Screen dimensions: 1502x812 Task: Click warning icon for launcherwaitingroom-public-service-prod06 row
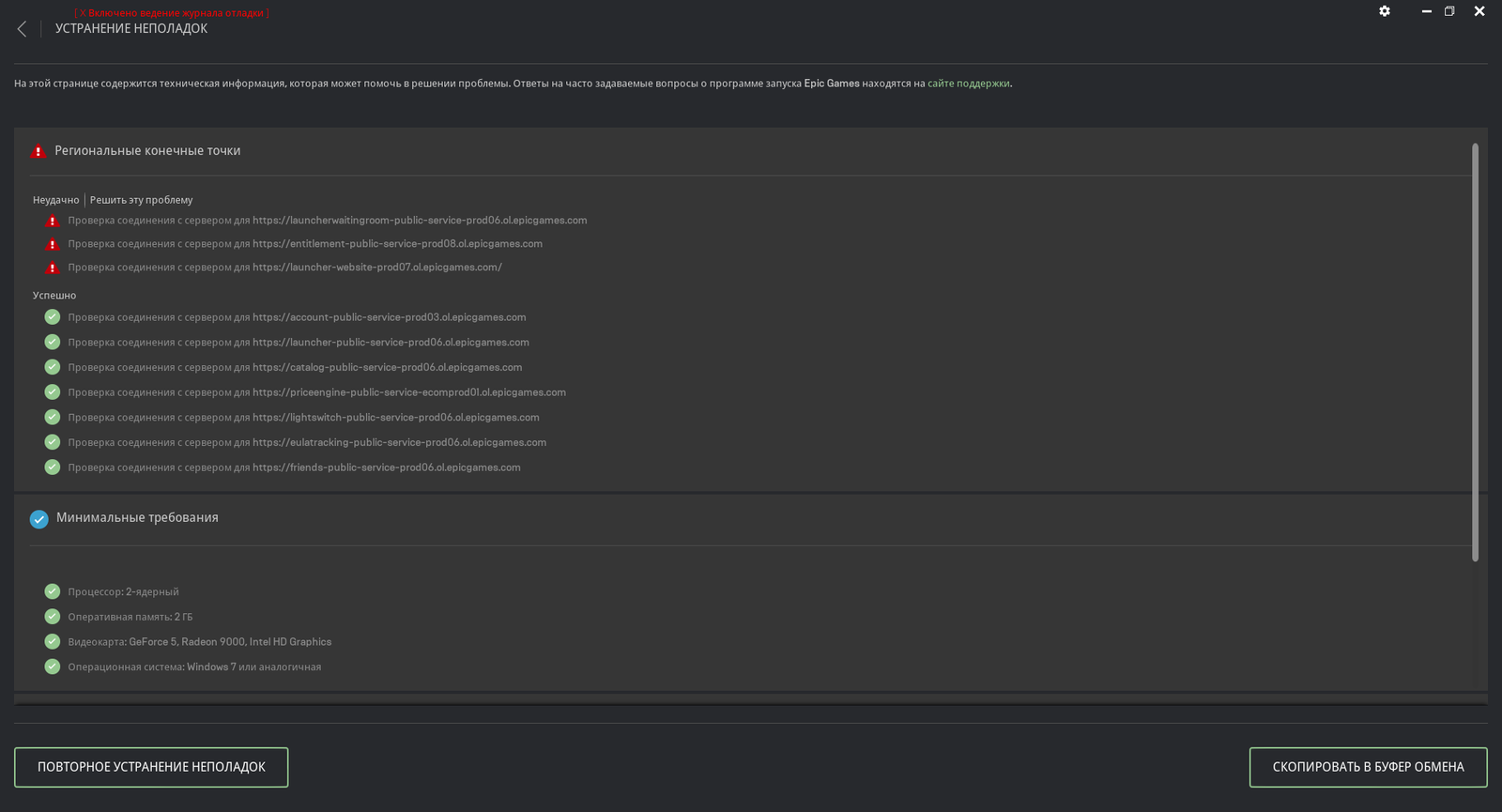point(53,222)
